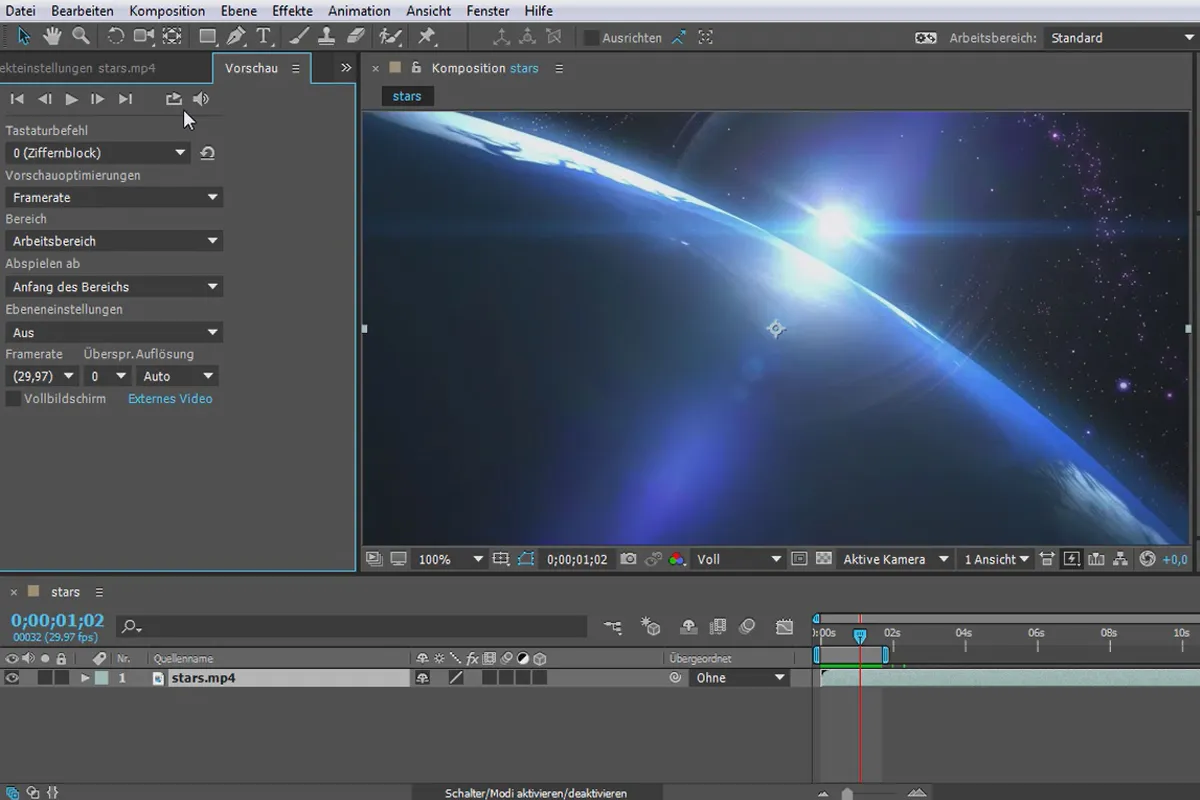The image size is (1200, 800).
Task: Open the Ebeneneinstellungen Aus dropdown
Action: pos(114,332)
